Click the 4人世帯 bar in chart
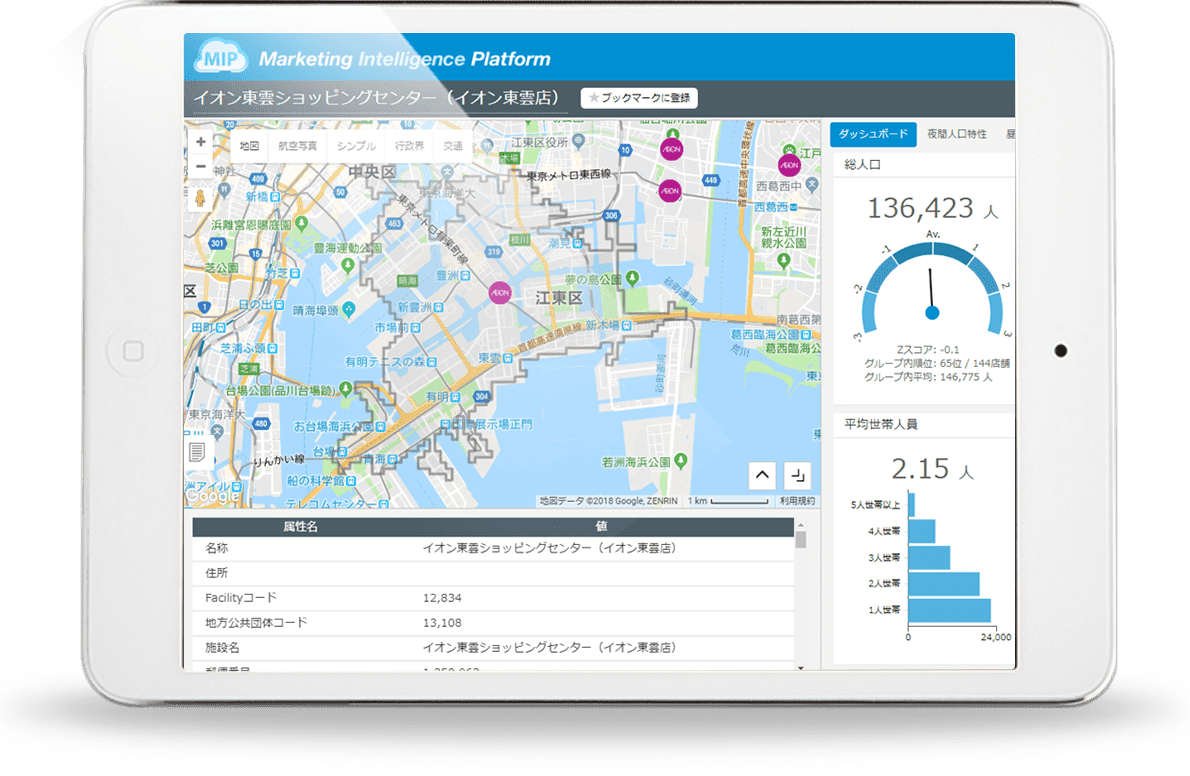 click(x=921, y=532)
